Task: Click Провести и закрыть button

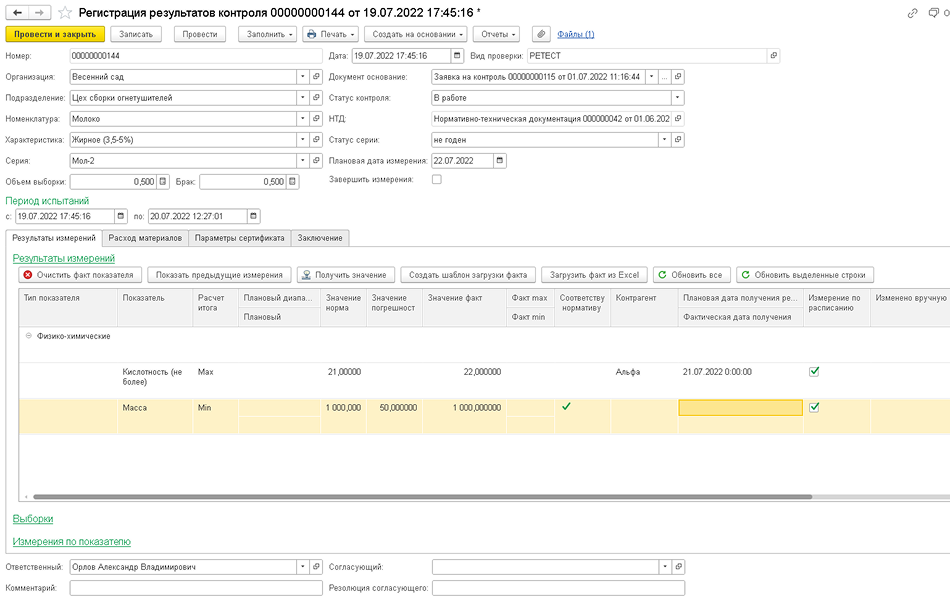Action: click(x=55, y=35)
